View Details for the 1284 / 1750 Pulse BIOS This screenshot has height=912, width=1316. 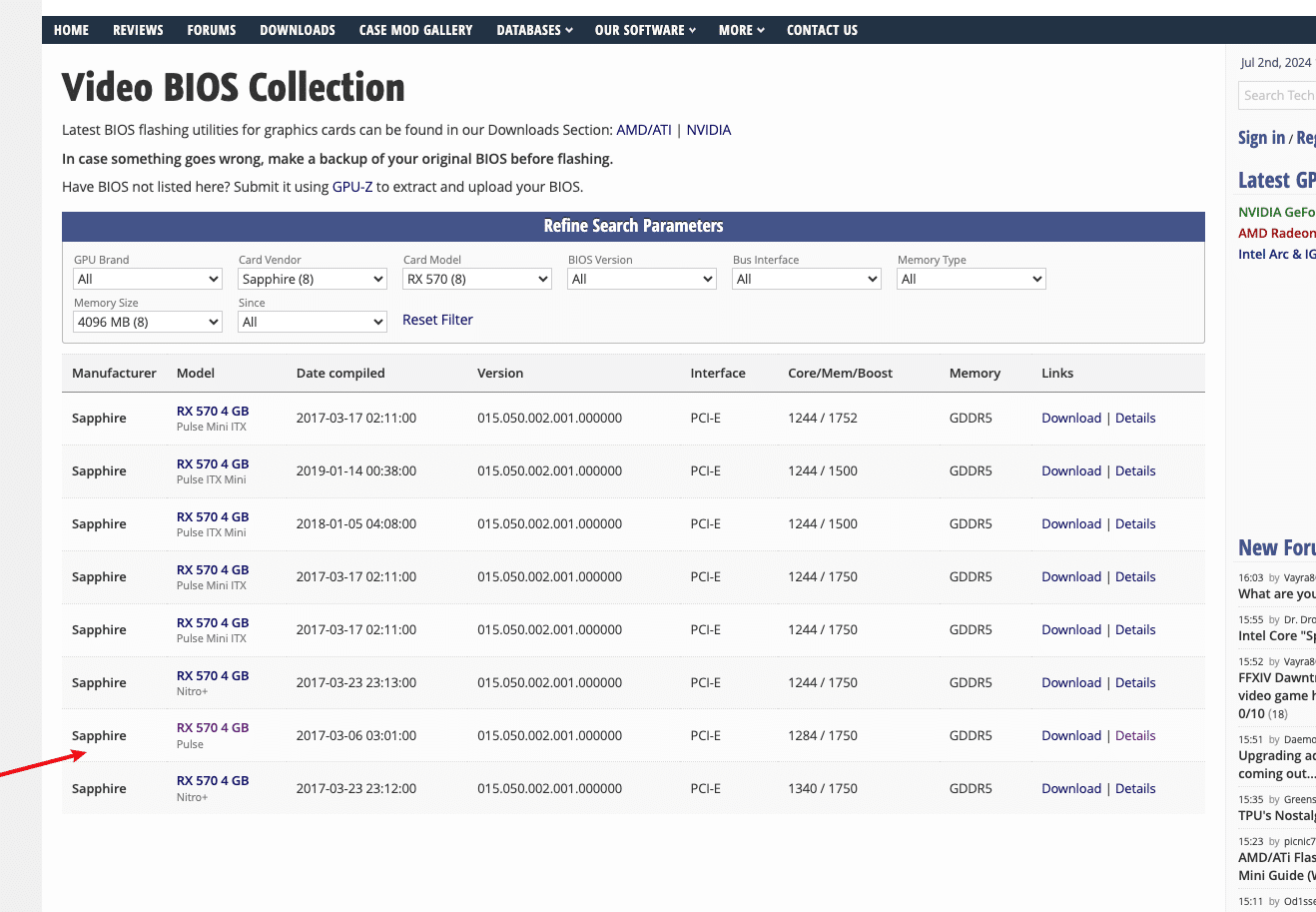point(1135,735)
